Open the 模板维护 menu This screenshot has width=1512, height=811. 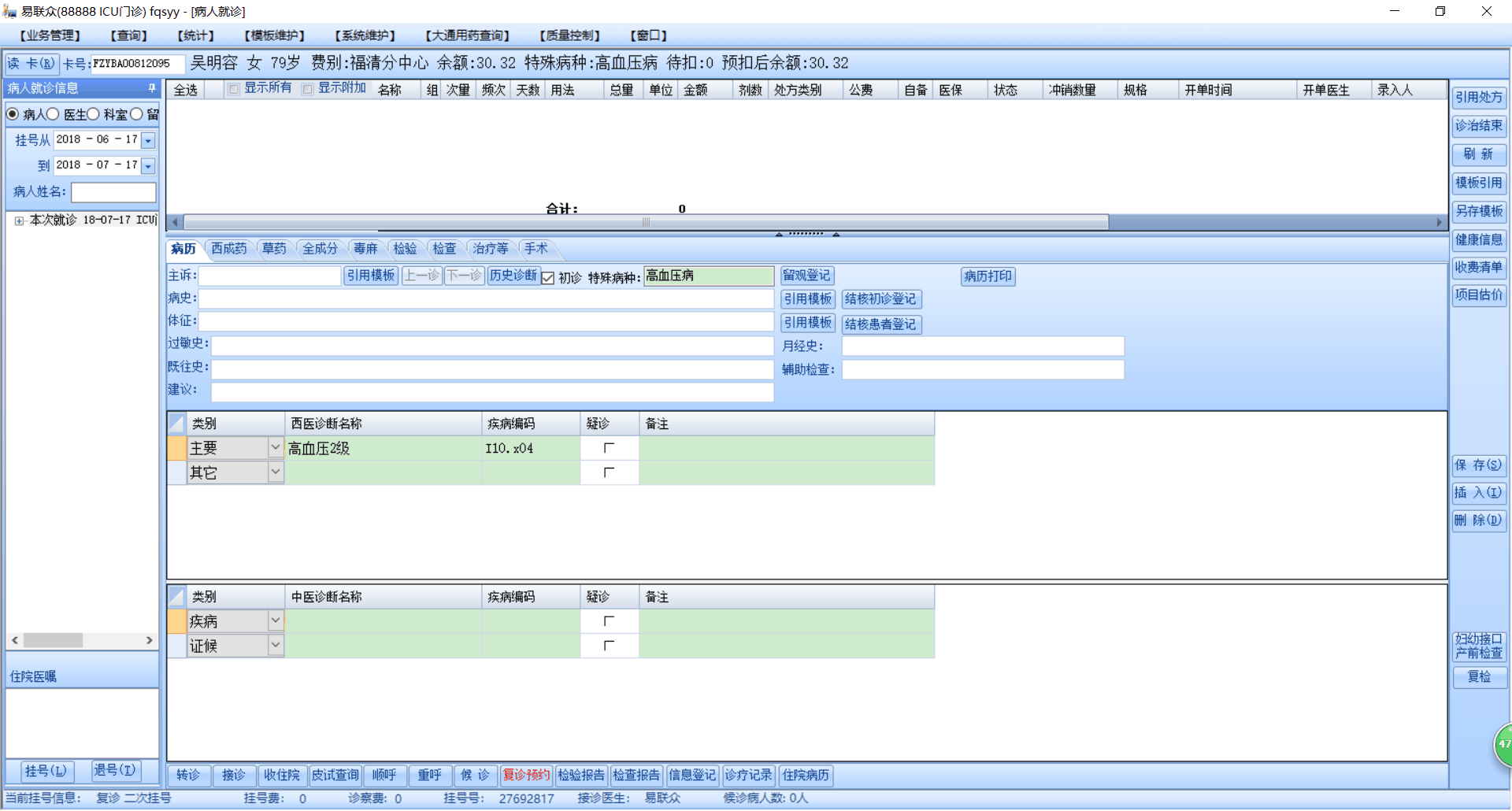click(x=274, y=35)
